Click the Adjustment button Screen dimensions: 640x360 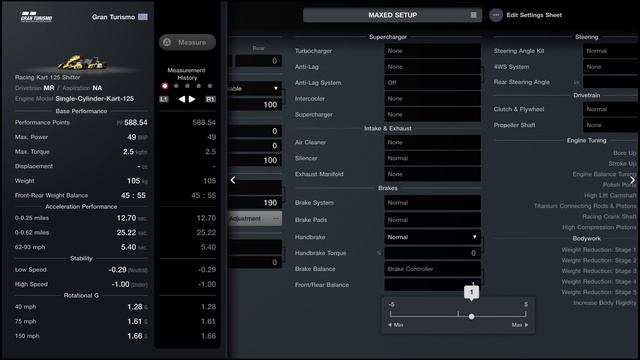[255, 219]
